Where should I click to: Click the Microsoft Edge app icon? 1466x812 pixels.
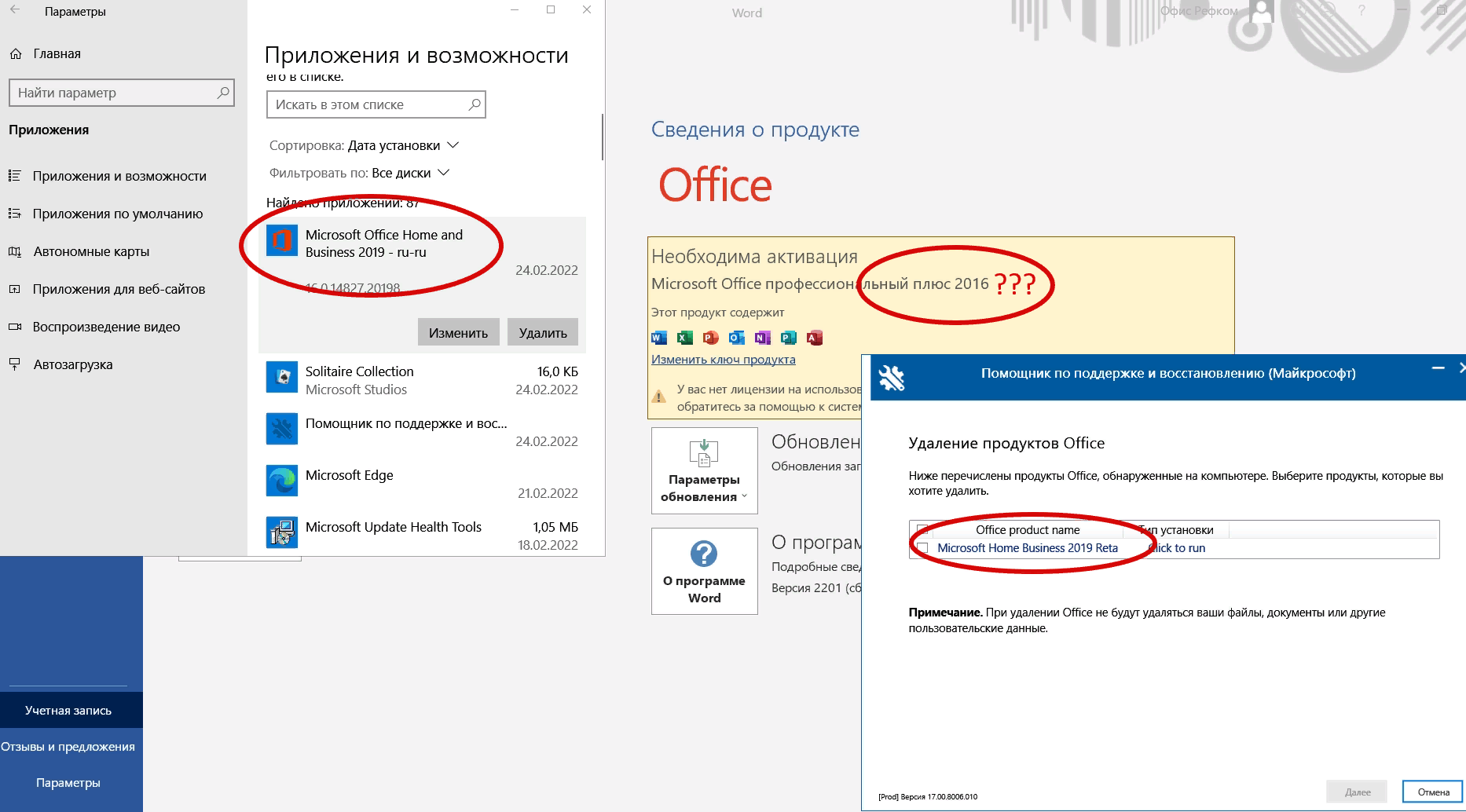coord(281,481)
